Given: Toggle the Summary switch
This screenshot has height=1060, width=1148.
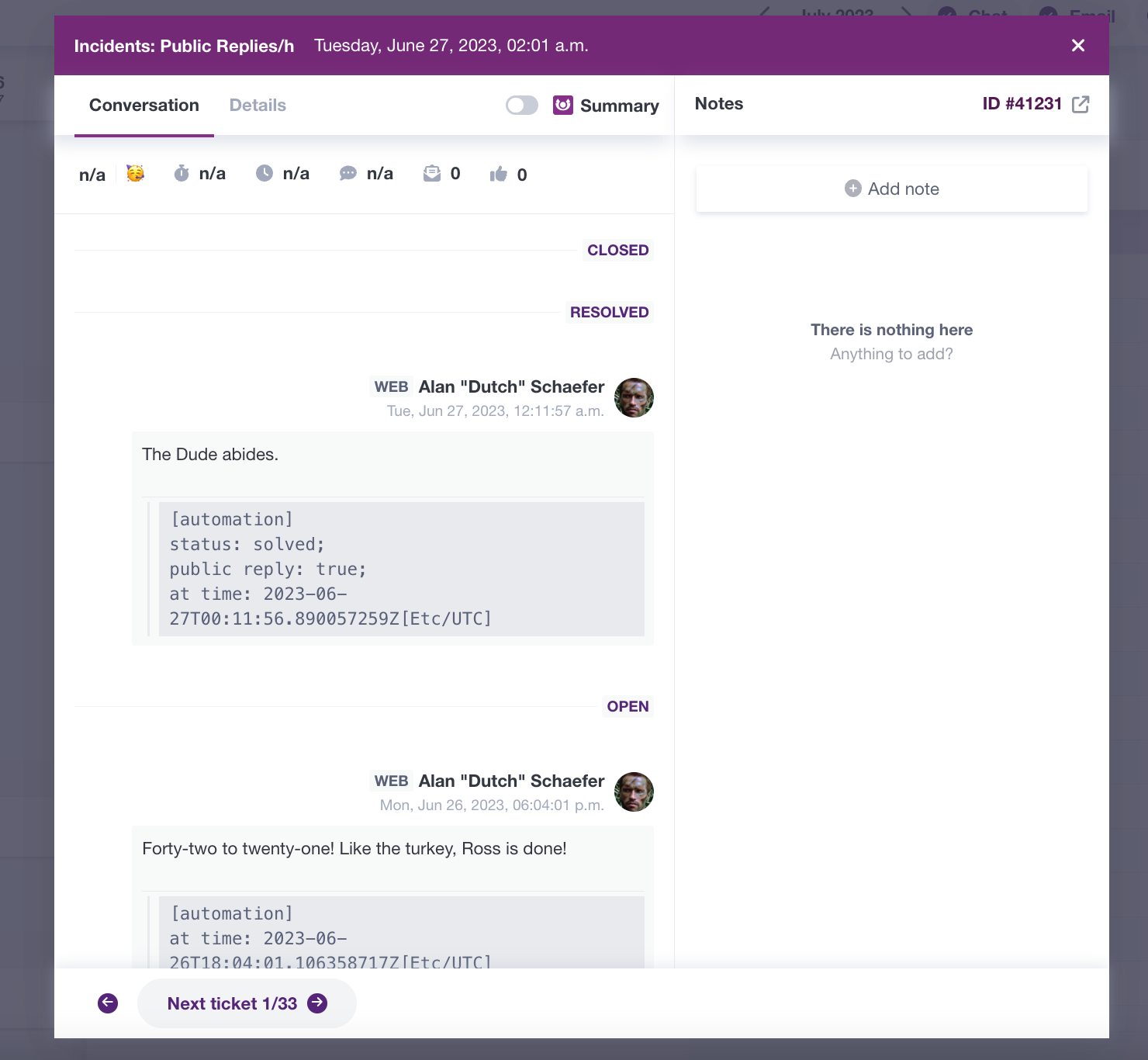Looking at the screenshot, I should [522, 106].
